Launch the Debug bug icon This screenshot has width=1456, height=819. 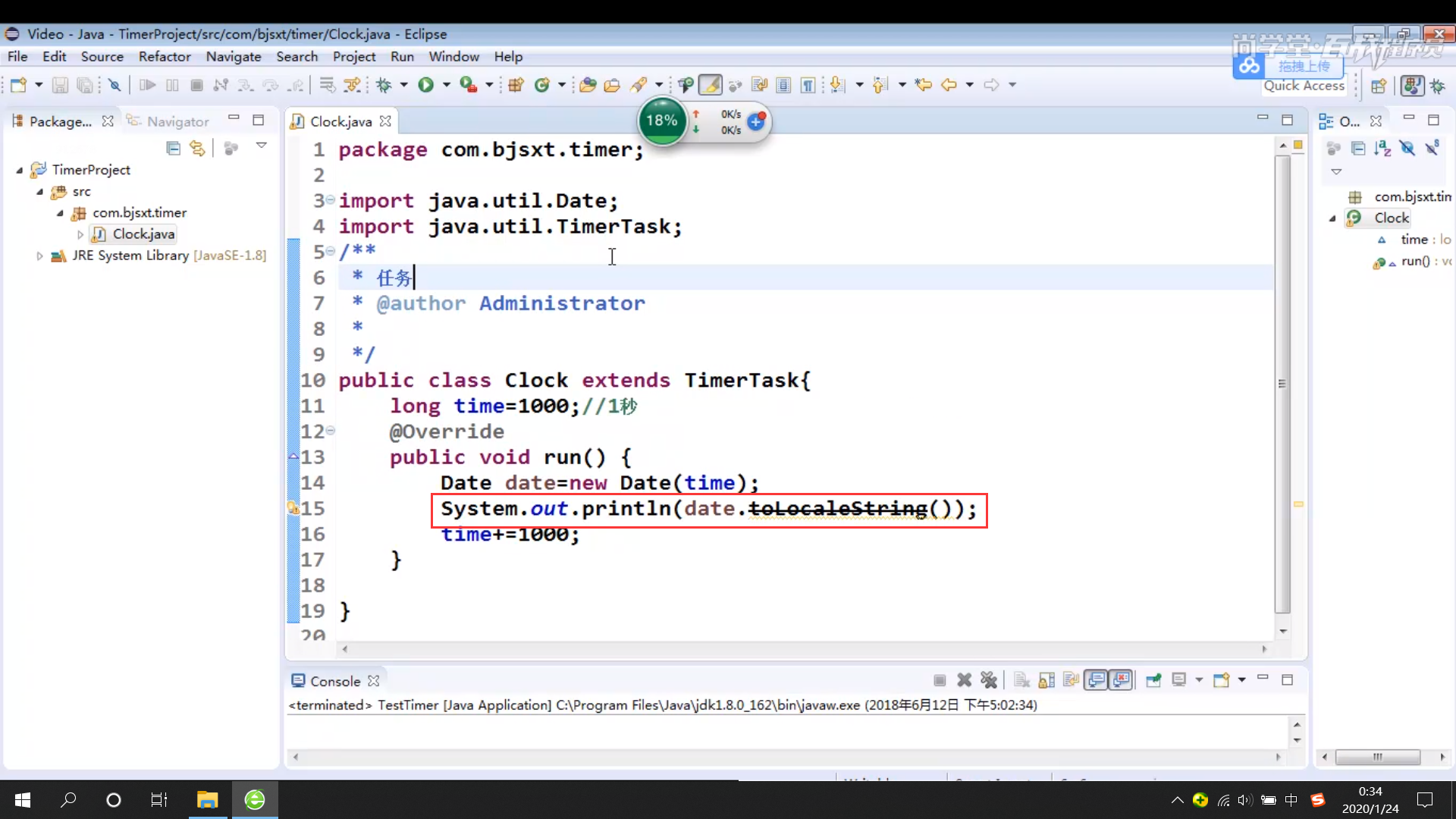(384, 85)
